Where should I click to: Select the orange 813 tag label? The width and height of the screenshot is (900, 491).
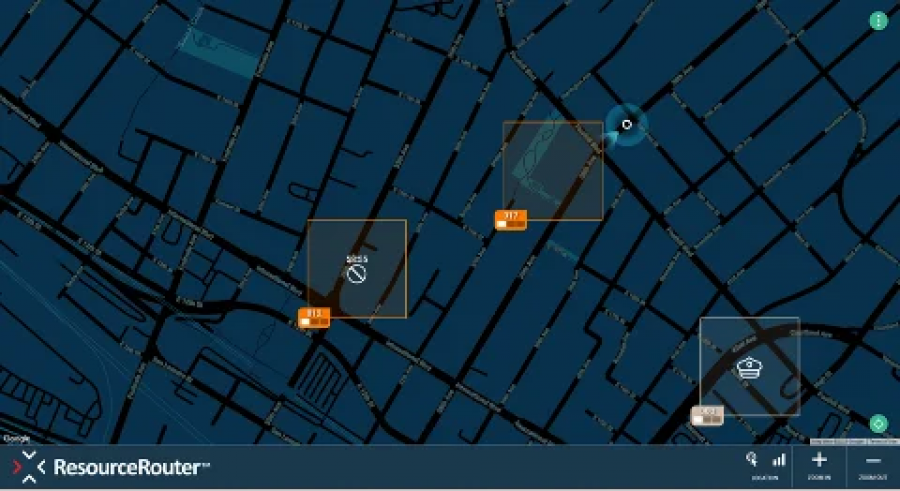click(x=314, y=317)
